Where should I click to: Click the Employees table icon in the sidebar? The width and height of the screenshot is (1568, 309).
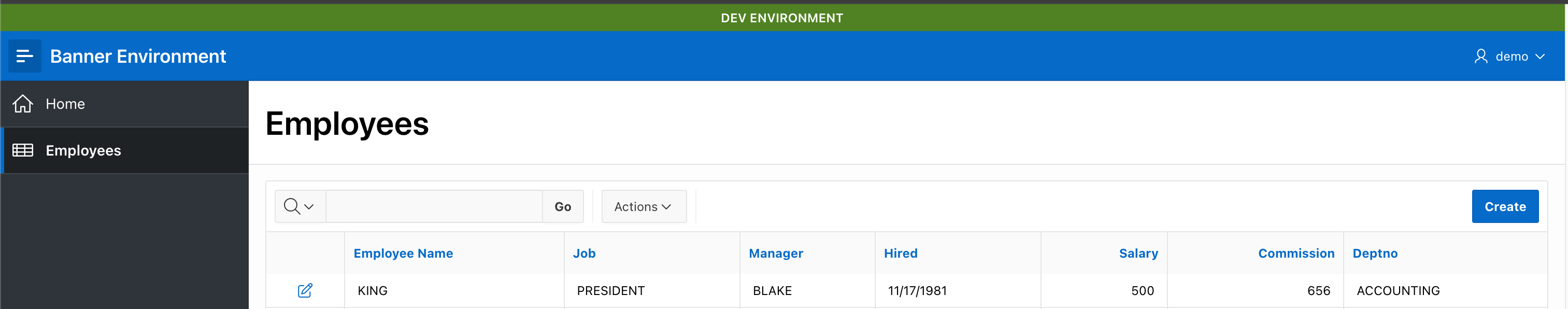point(23,150)
